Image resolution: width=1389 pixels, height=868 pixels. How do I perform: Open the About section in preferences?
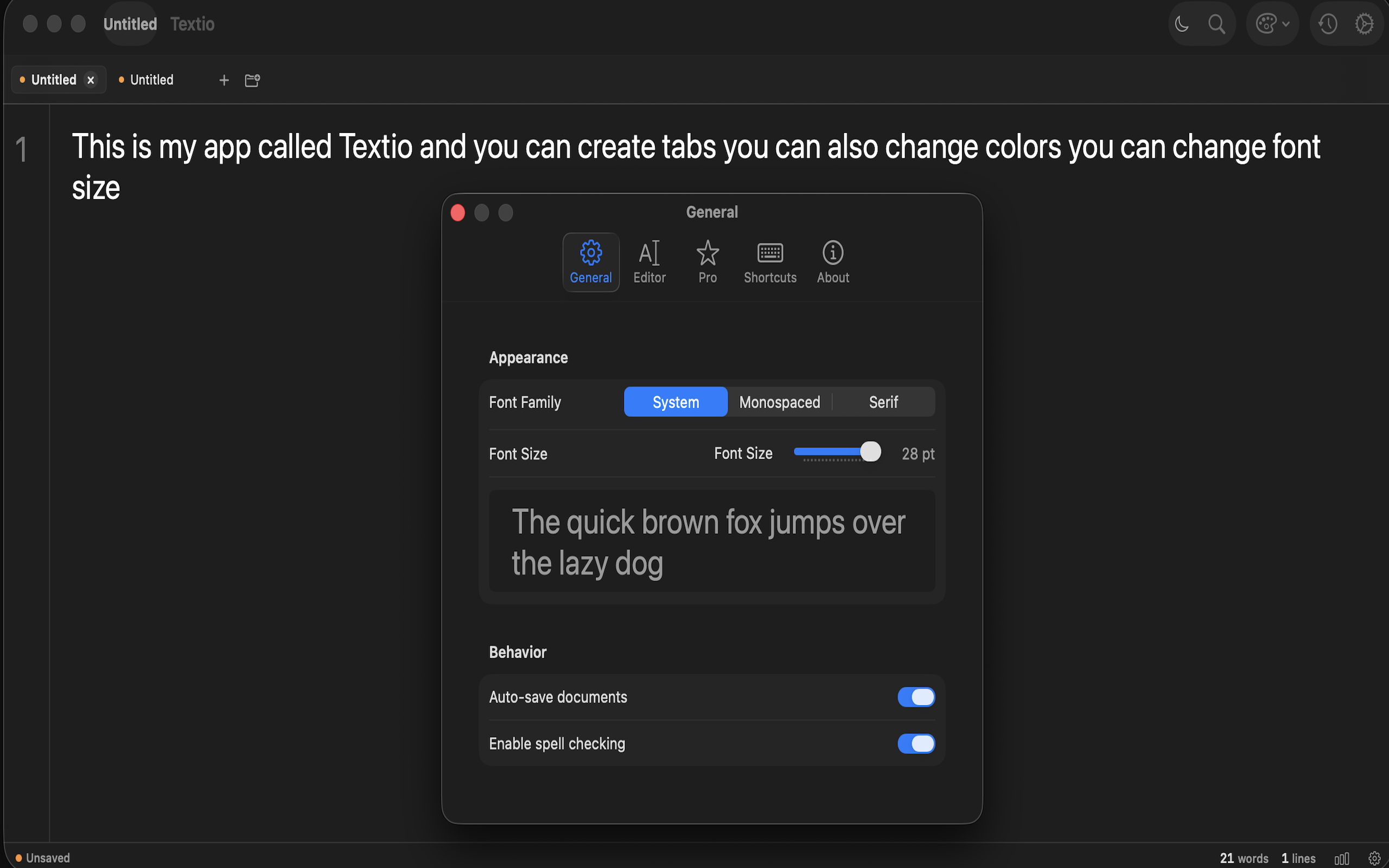tap(832, 261)
